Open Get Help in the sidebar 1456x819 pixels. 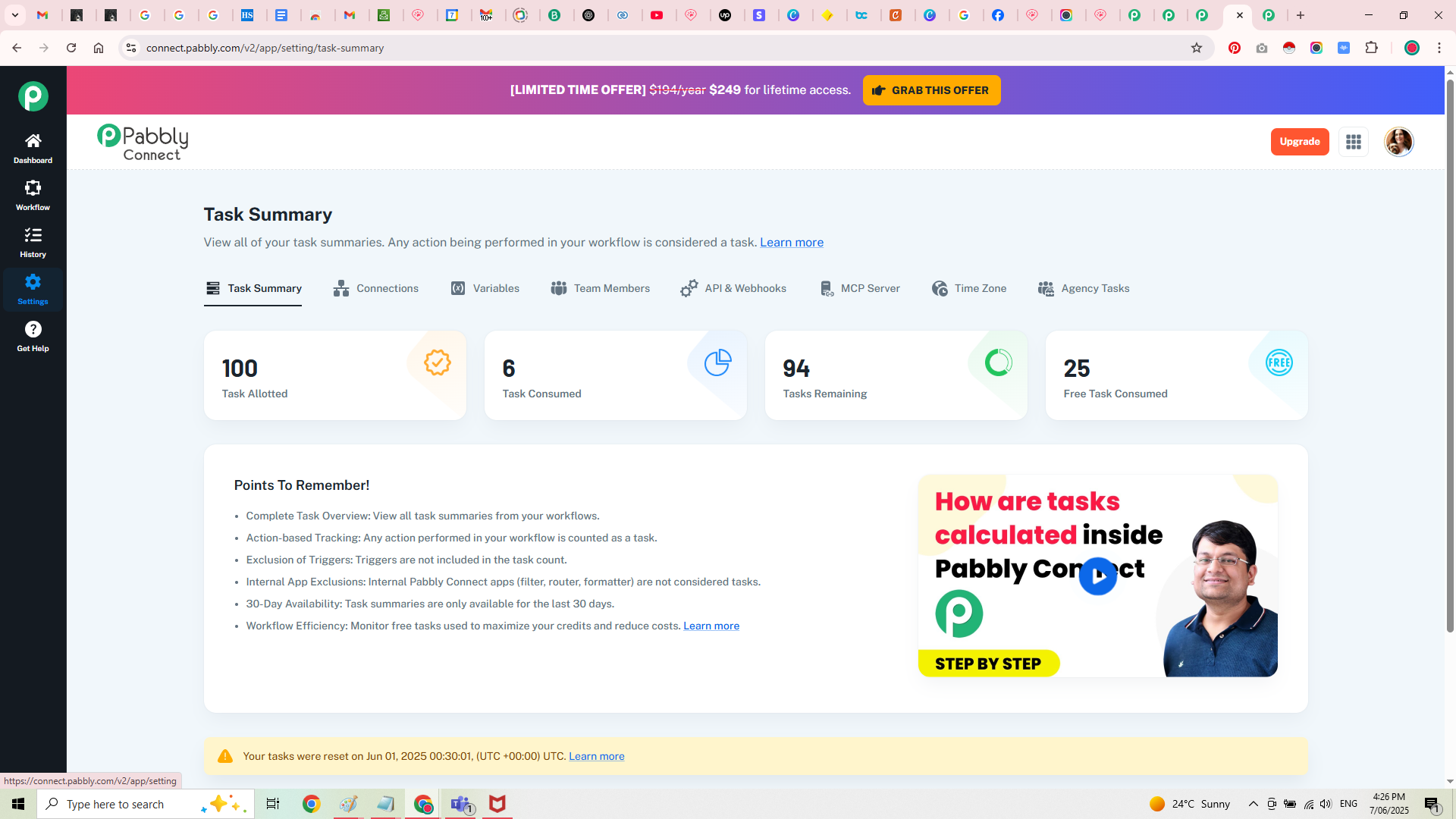[33, 337]
